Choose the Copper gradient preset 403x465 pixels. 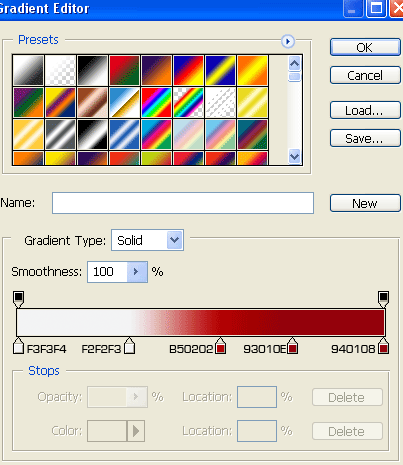(x=92, y=102)
